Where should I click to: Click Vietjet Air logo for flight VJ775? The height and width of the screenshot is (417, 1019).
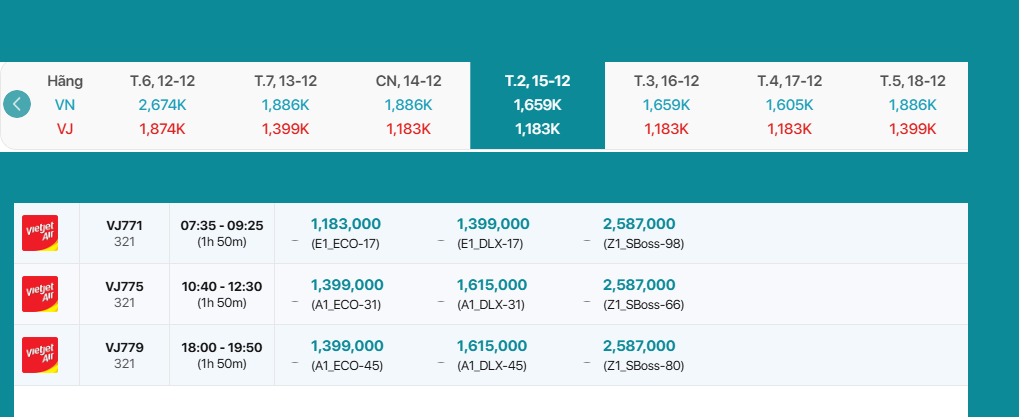pos(40,294)
